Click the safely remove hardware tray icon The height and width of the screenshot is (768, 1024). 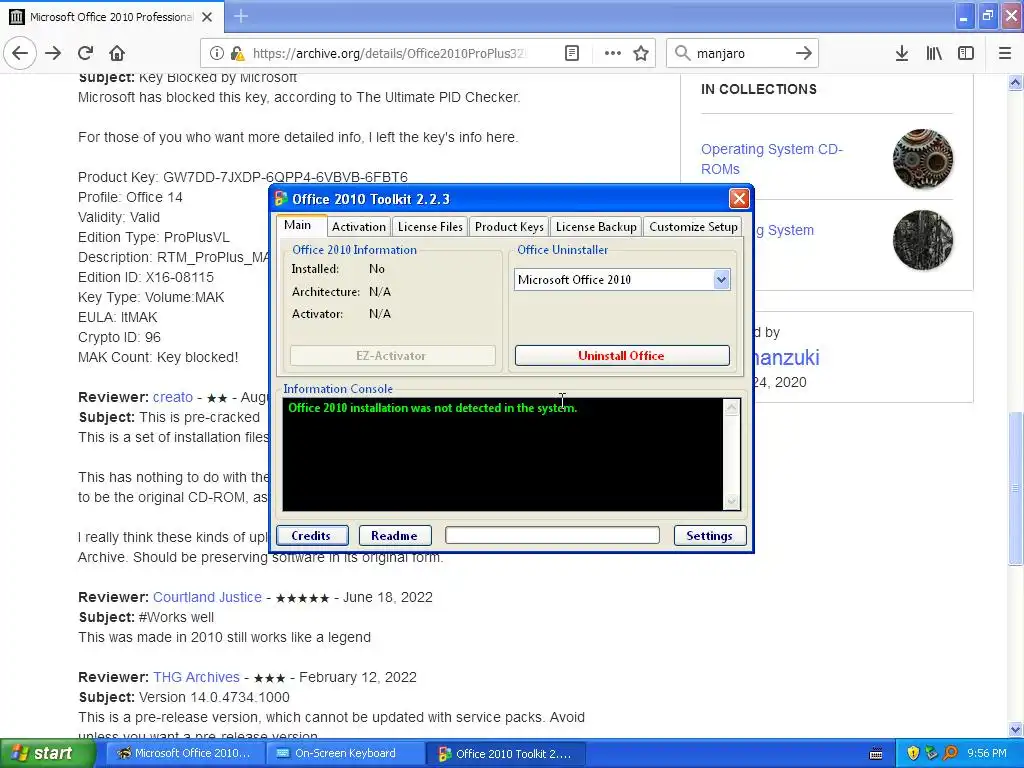click(931, 754)
